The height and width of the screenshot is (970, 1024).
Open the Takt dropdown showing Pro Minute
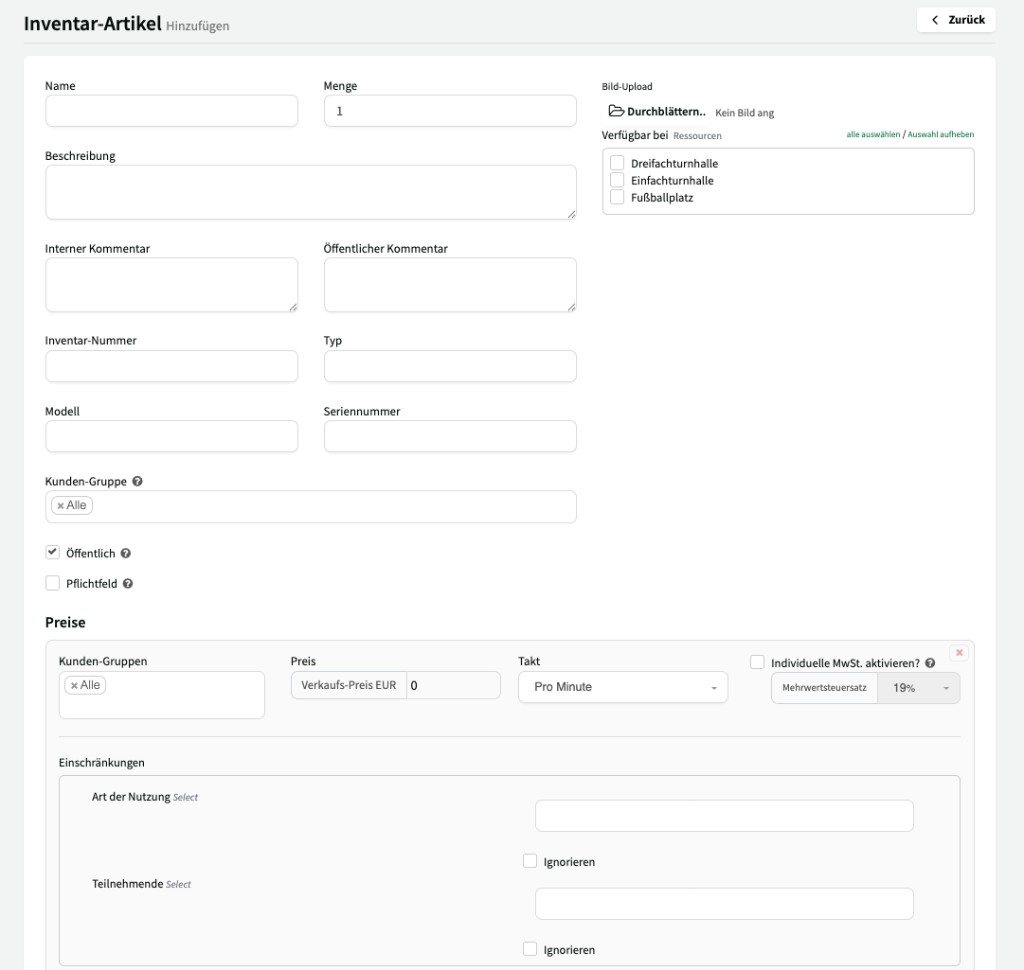(622, 687)
